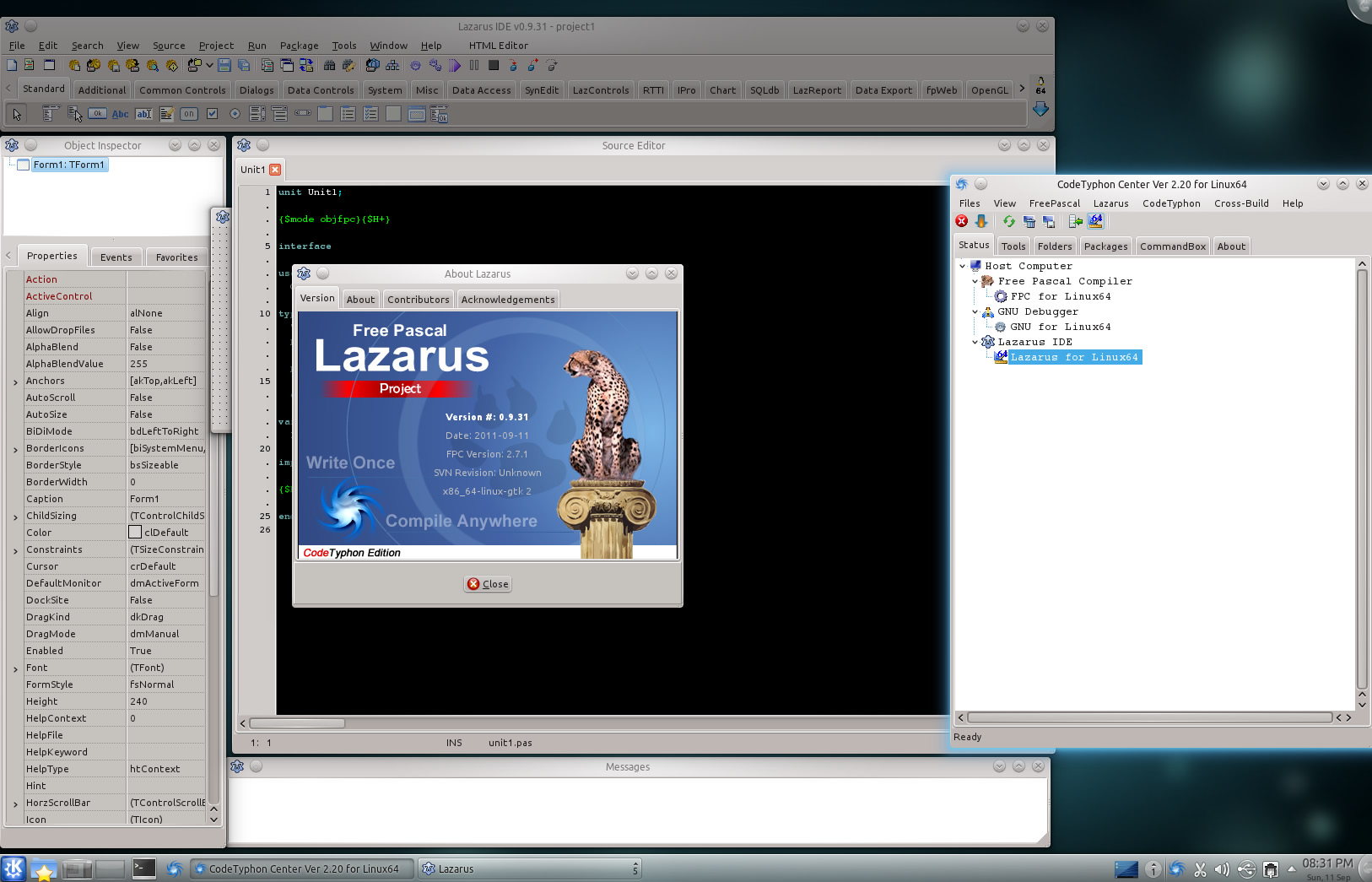
Task: Select the TButton Ok component icon
Action: pos(97,113)
